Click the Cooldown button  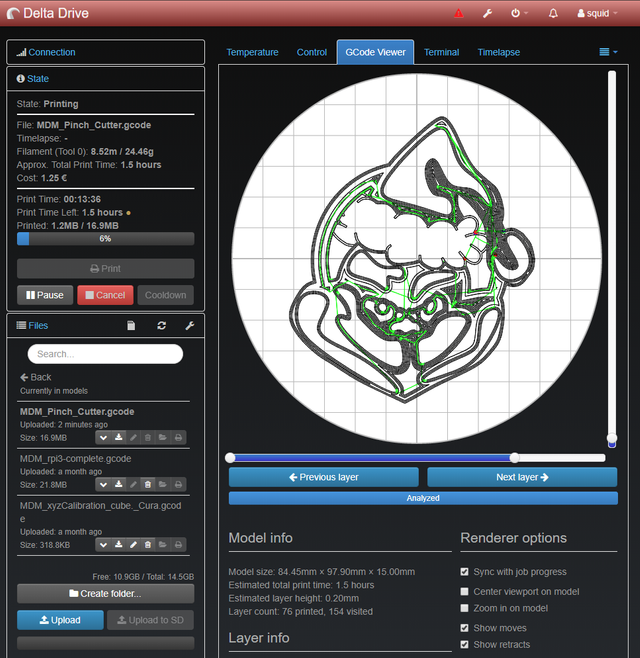165,295
